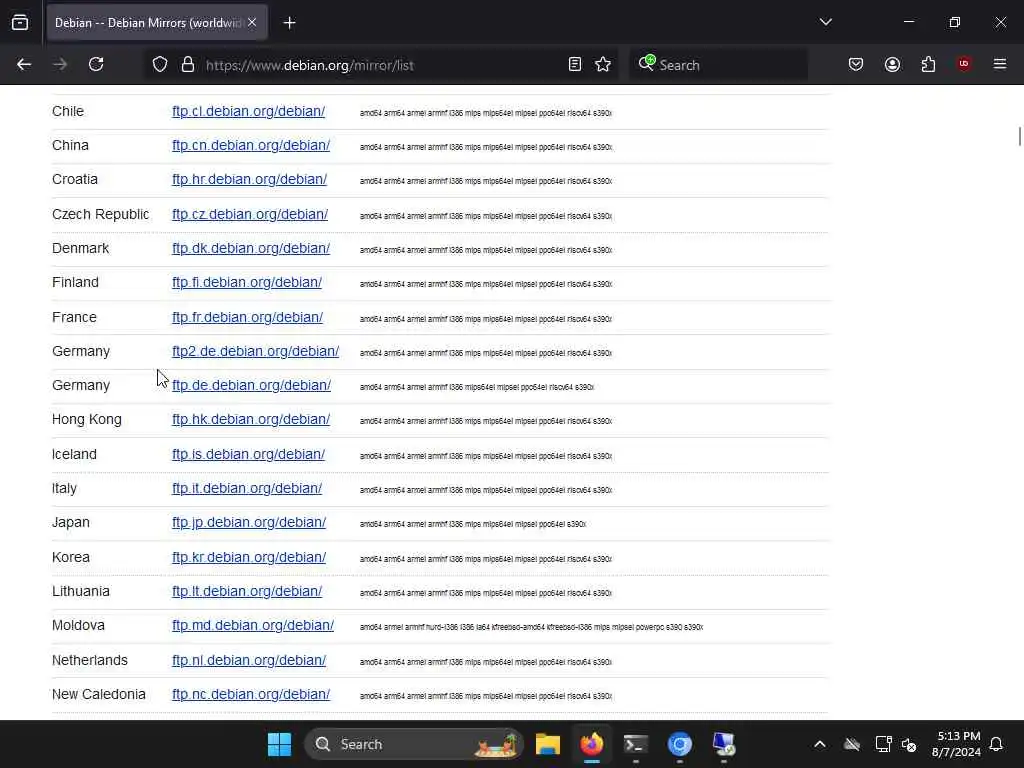Viewport: 1024px width, 768px height.
Task: Open the Firefox View tab list icon
Action: click(20, 23)
